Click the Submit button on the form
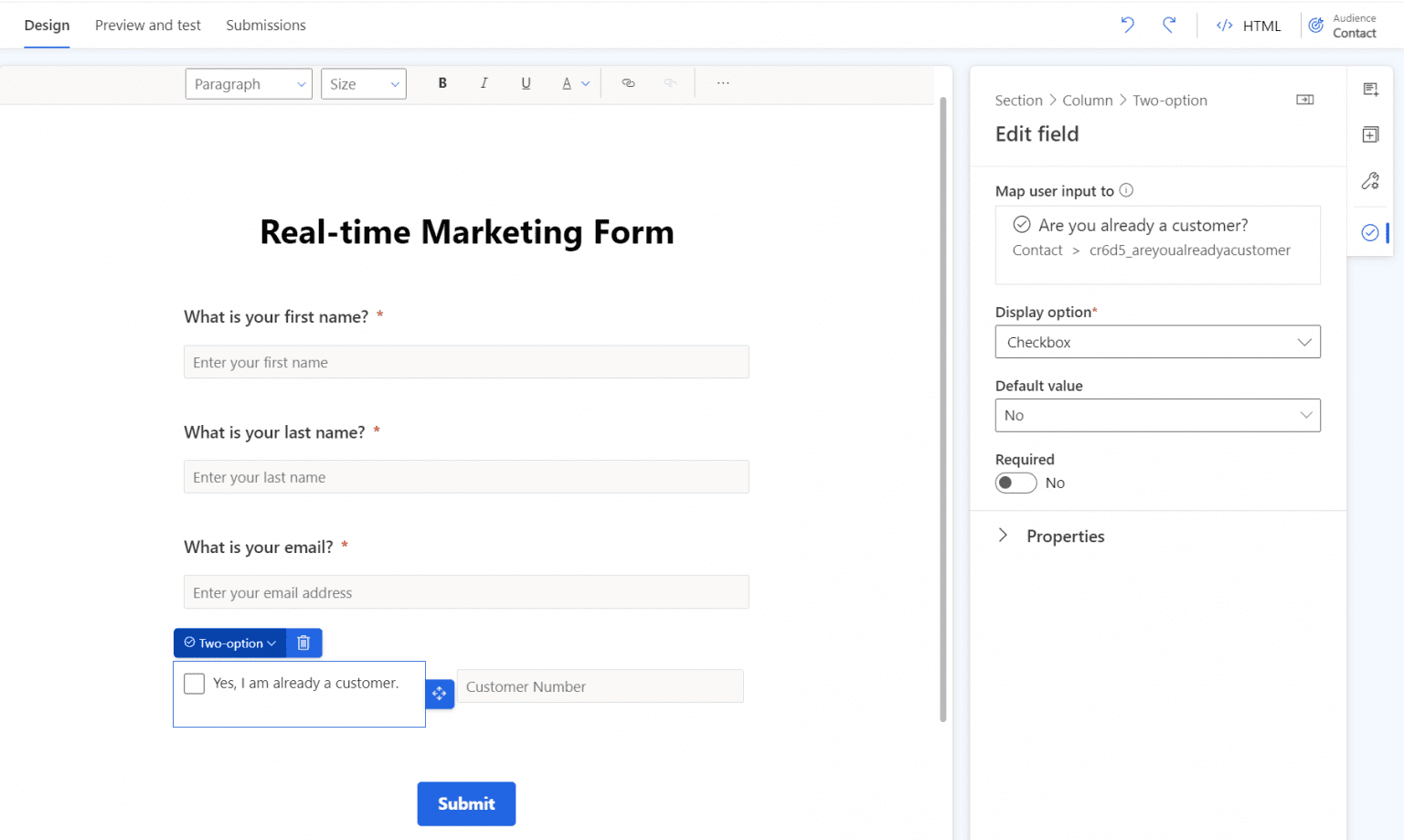Screen dimensions: 1404x840 [466, 803]
